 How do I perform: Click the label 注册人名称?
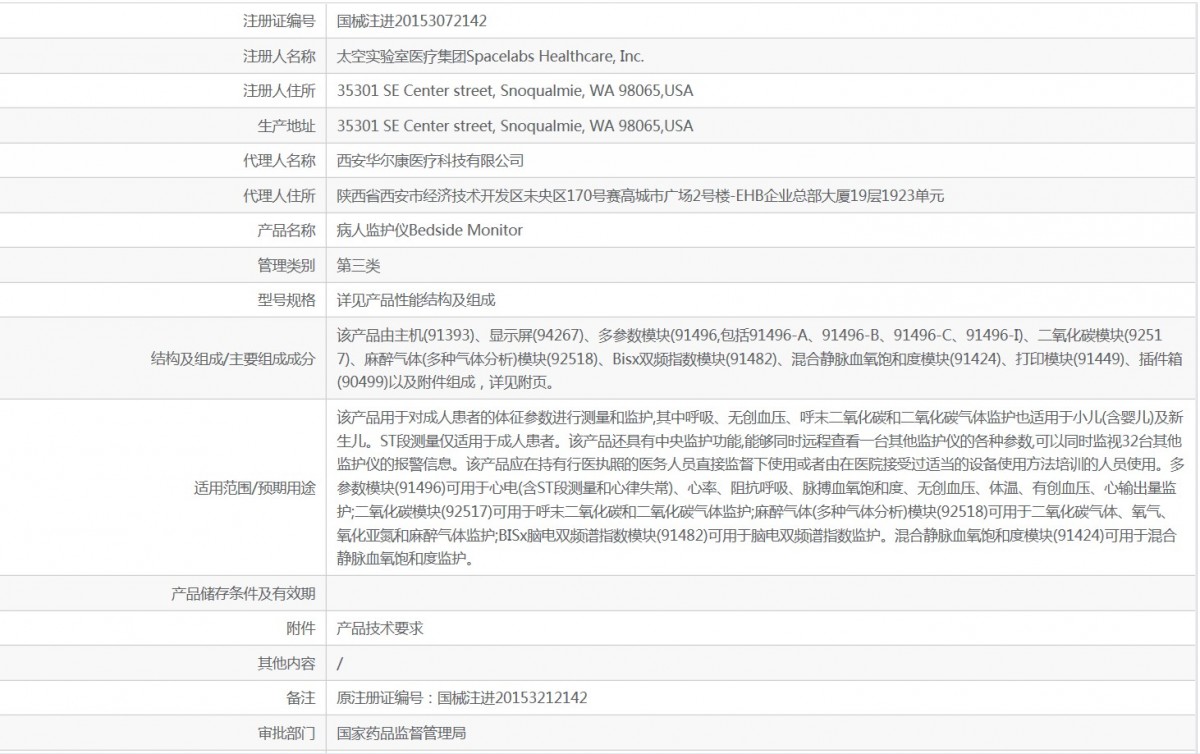(x=279, y=57)
